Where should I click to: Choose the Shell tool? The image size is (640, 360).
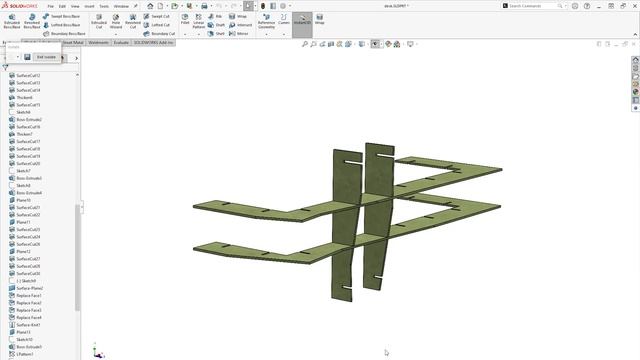(216, 33)
